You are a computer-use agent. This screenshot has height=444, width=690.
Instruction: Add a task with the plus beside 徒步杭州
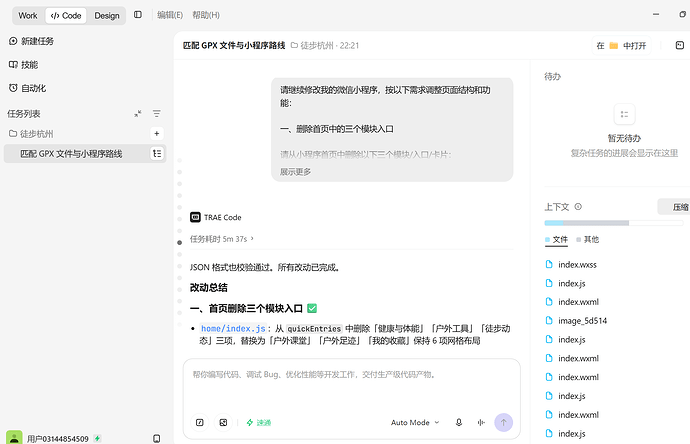click(157, 133)
